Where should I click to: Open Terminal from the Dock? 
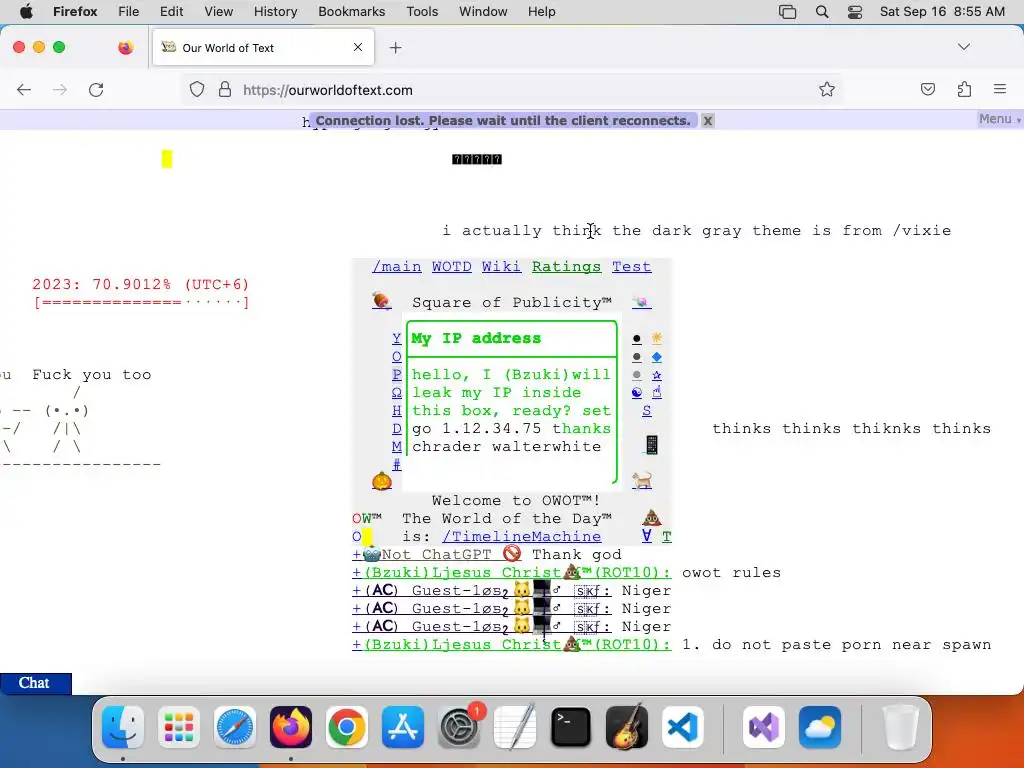tap(571, 727)
